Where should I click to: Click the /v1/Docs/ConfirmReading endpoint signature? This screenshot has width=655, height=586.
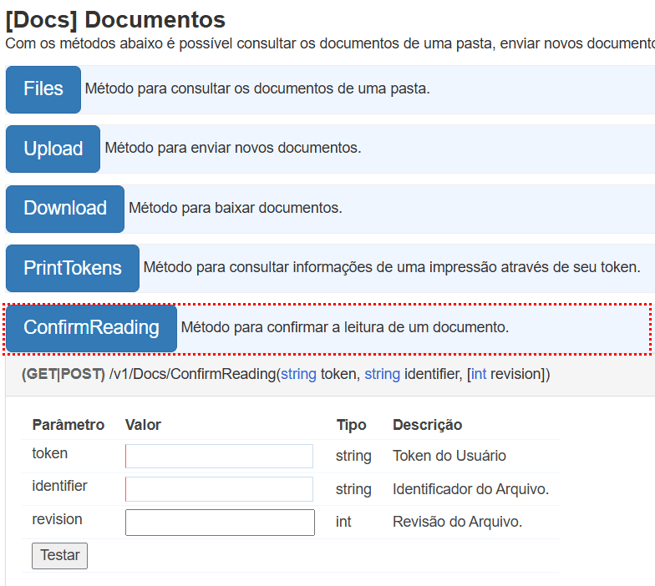point(285,374)
